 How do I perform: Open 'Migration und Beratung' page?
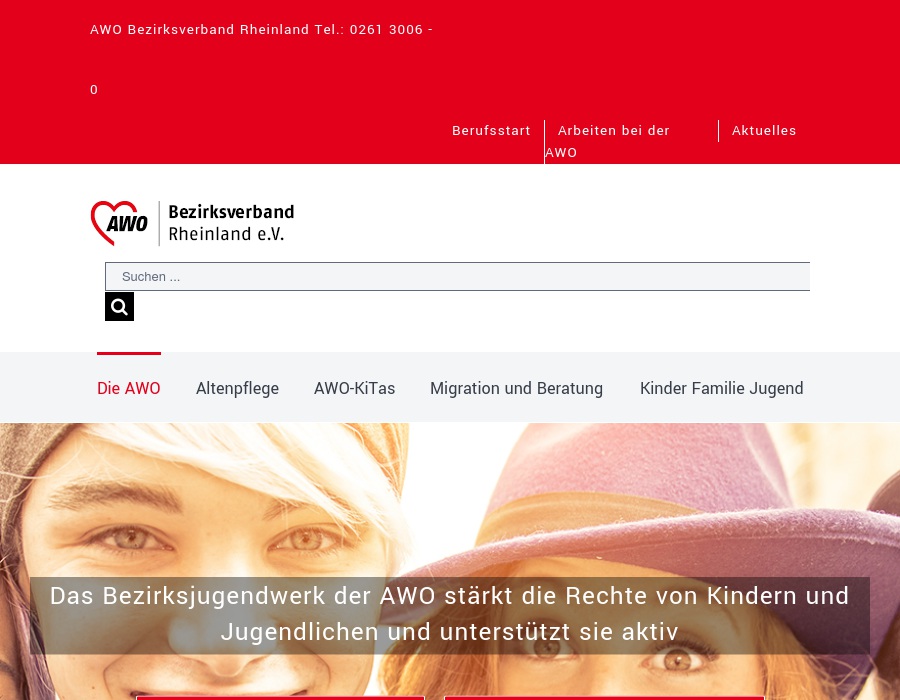(x=516, y=388)
